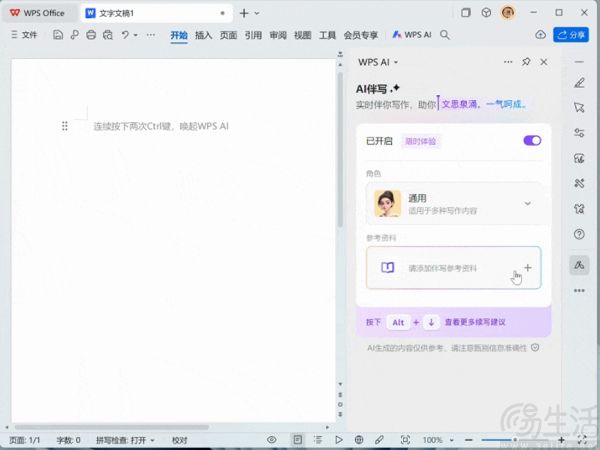Enter full screen via status bar icon
The width and height of the screenshot is (600, 450).
pyautogui.click(x=582, y=440)
